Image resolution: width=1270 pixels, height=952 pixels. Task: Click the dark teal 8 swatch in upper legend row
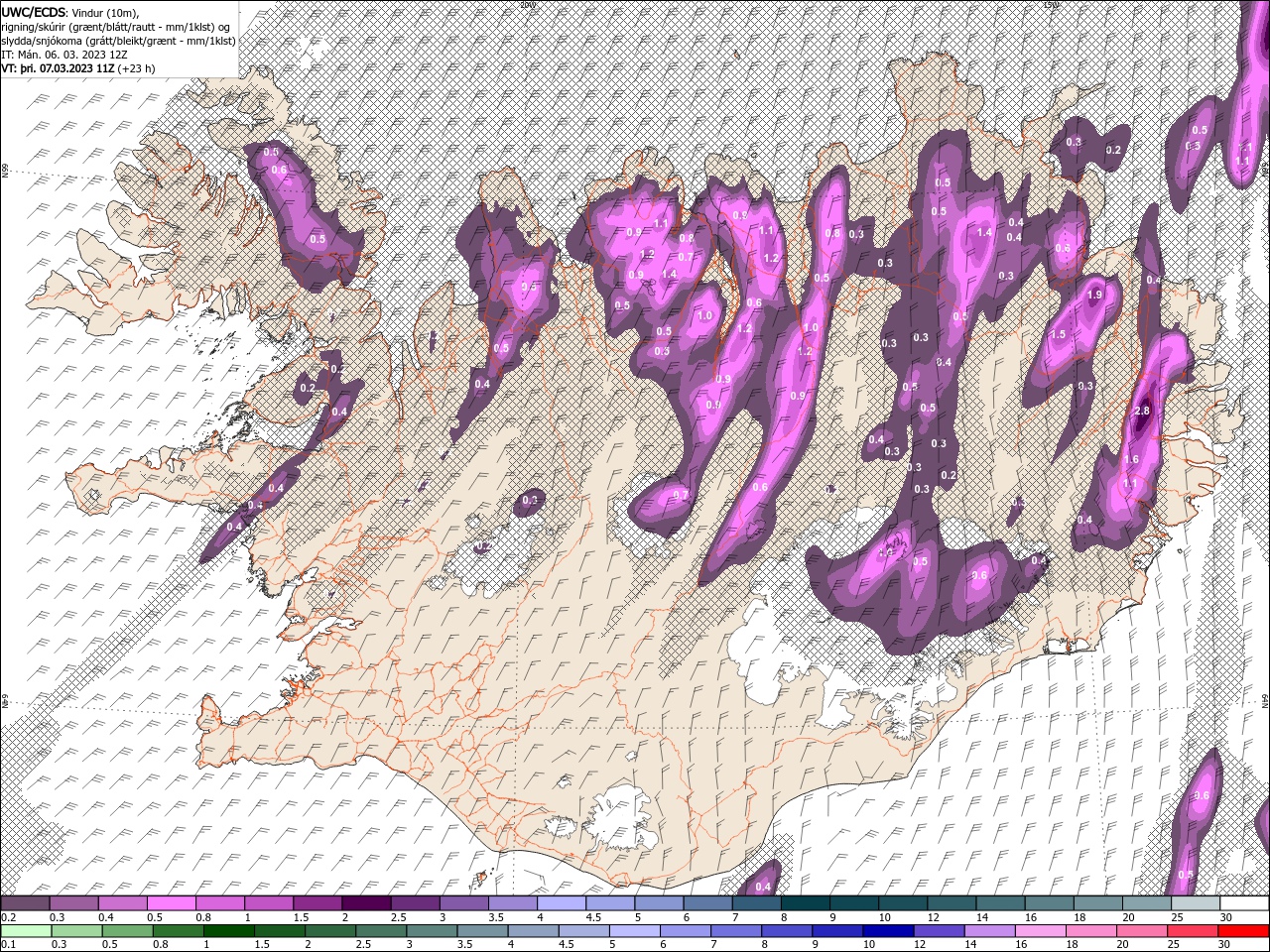[x=805, y=903]
